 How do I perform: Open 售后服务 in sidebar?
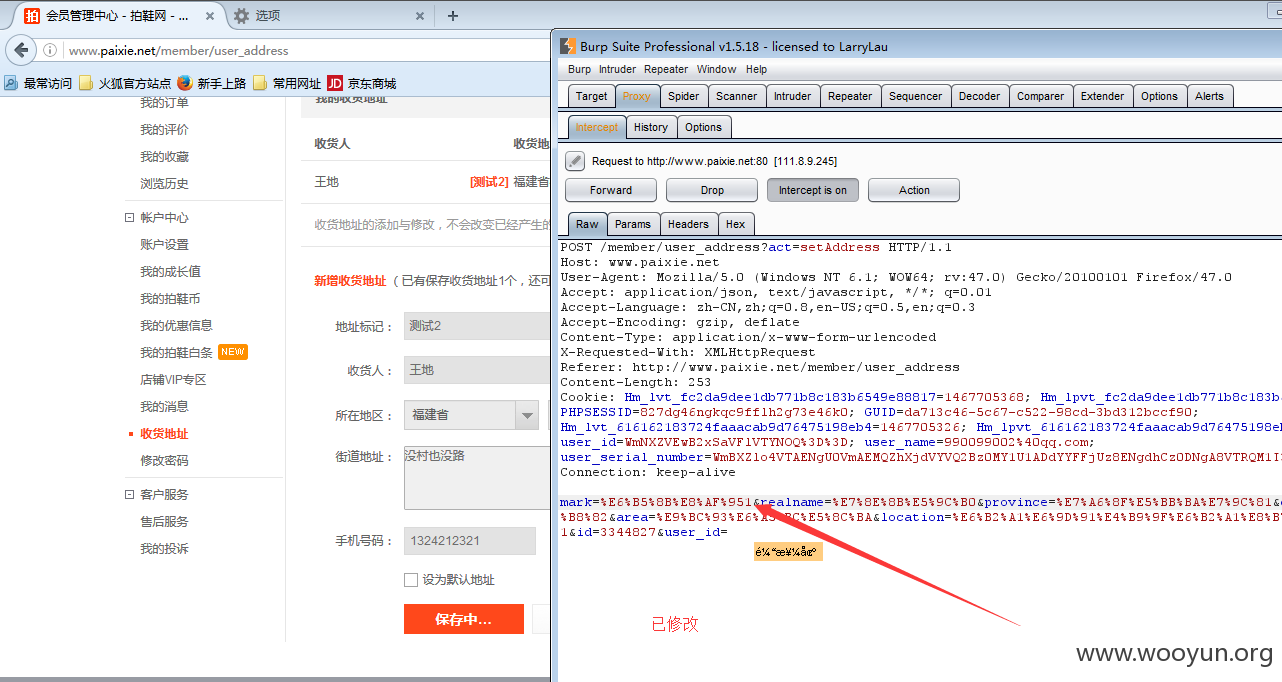click(164, 521)
